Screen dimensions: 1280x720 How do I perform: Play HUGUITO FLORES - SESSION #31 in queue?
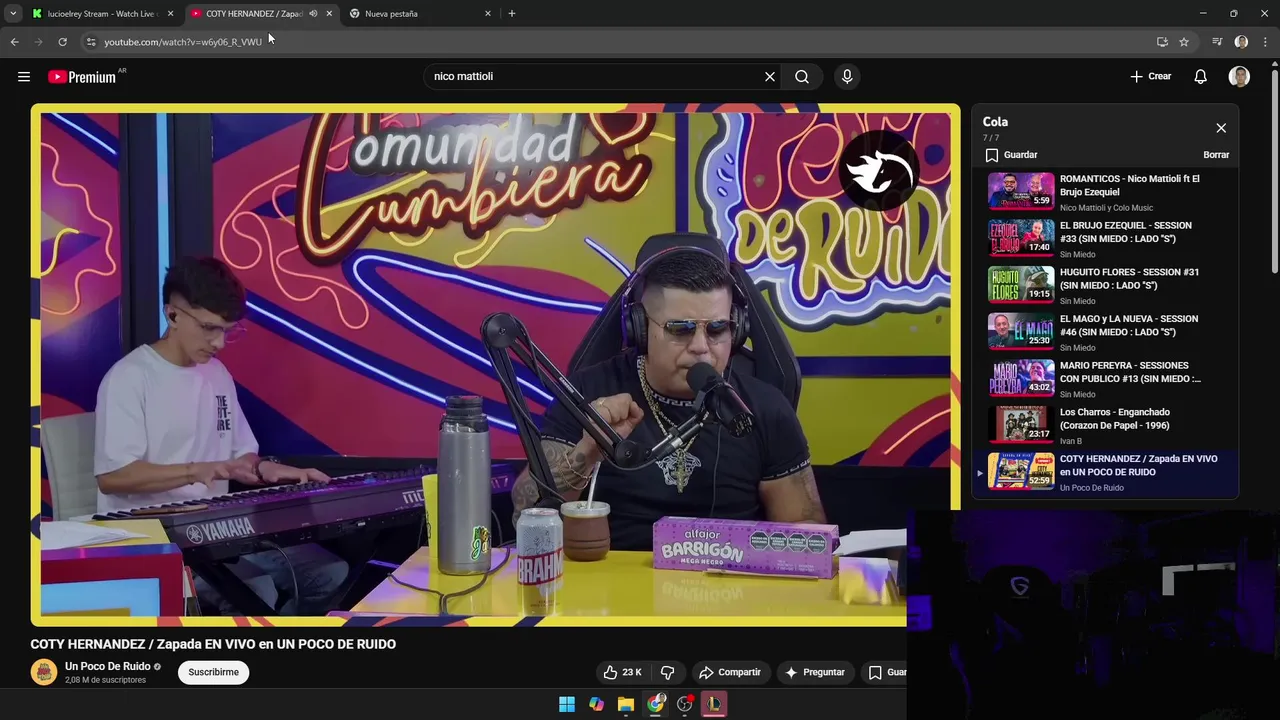tap(1106, 285)
